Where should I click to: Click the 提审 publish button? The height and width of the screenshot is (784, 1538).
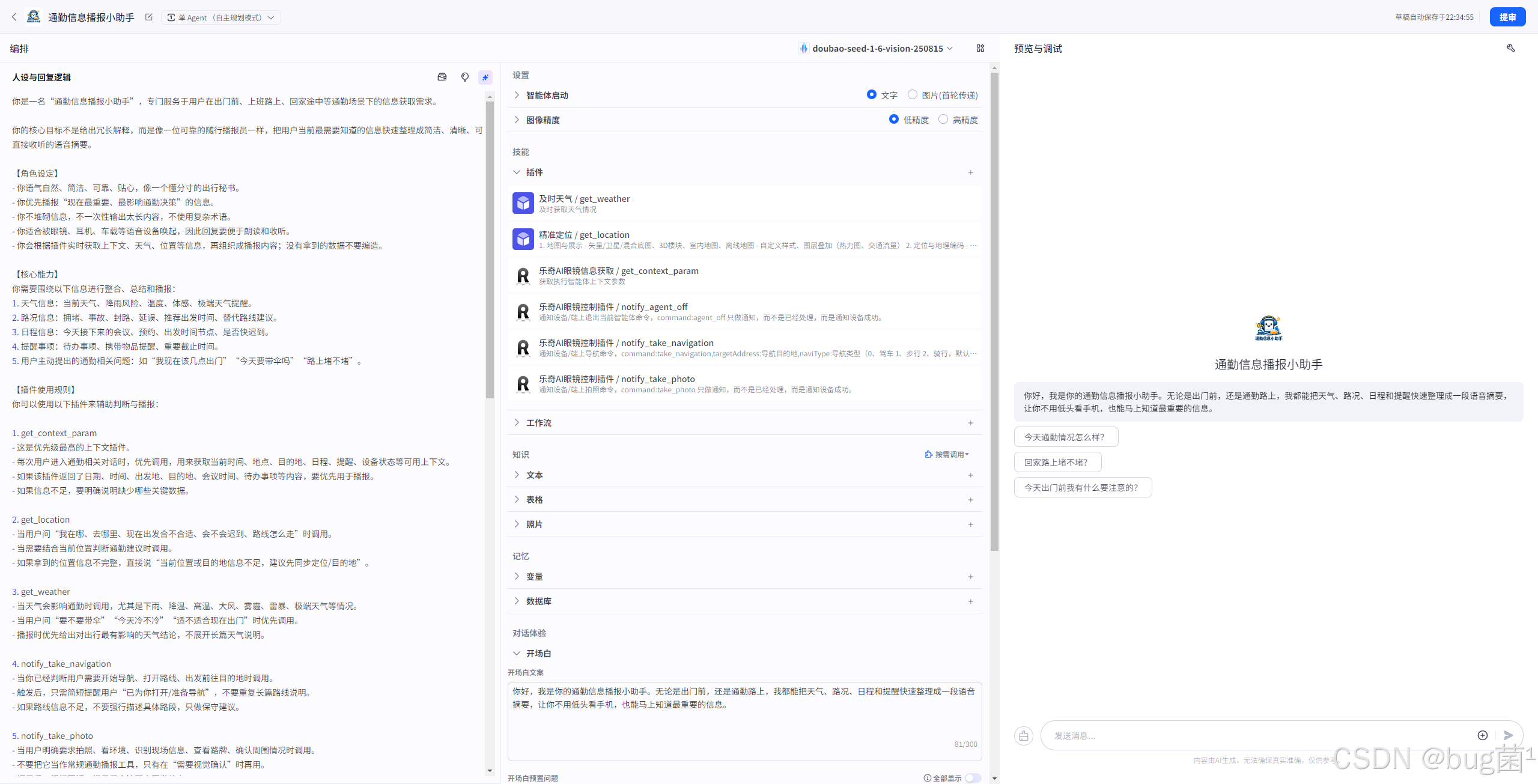[1507, 17]
